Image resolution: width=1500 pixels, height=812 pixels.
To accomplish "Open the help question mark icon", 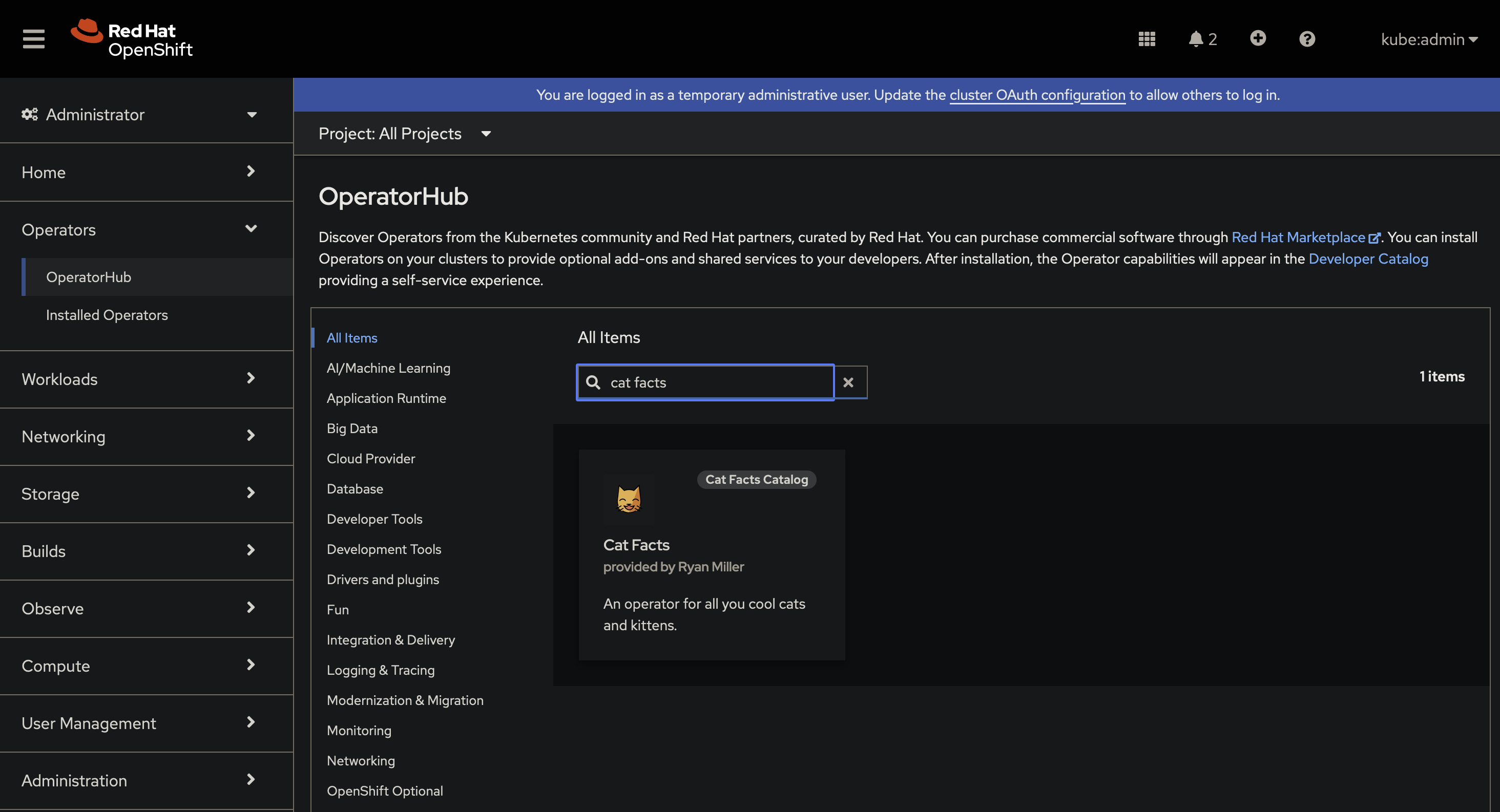I will (1307, 39).
